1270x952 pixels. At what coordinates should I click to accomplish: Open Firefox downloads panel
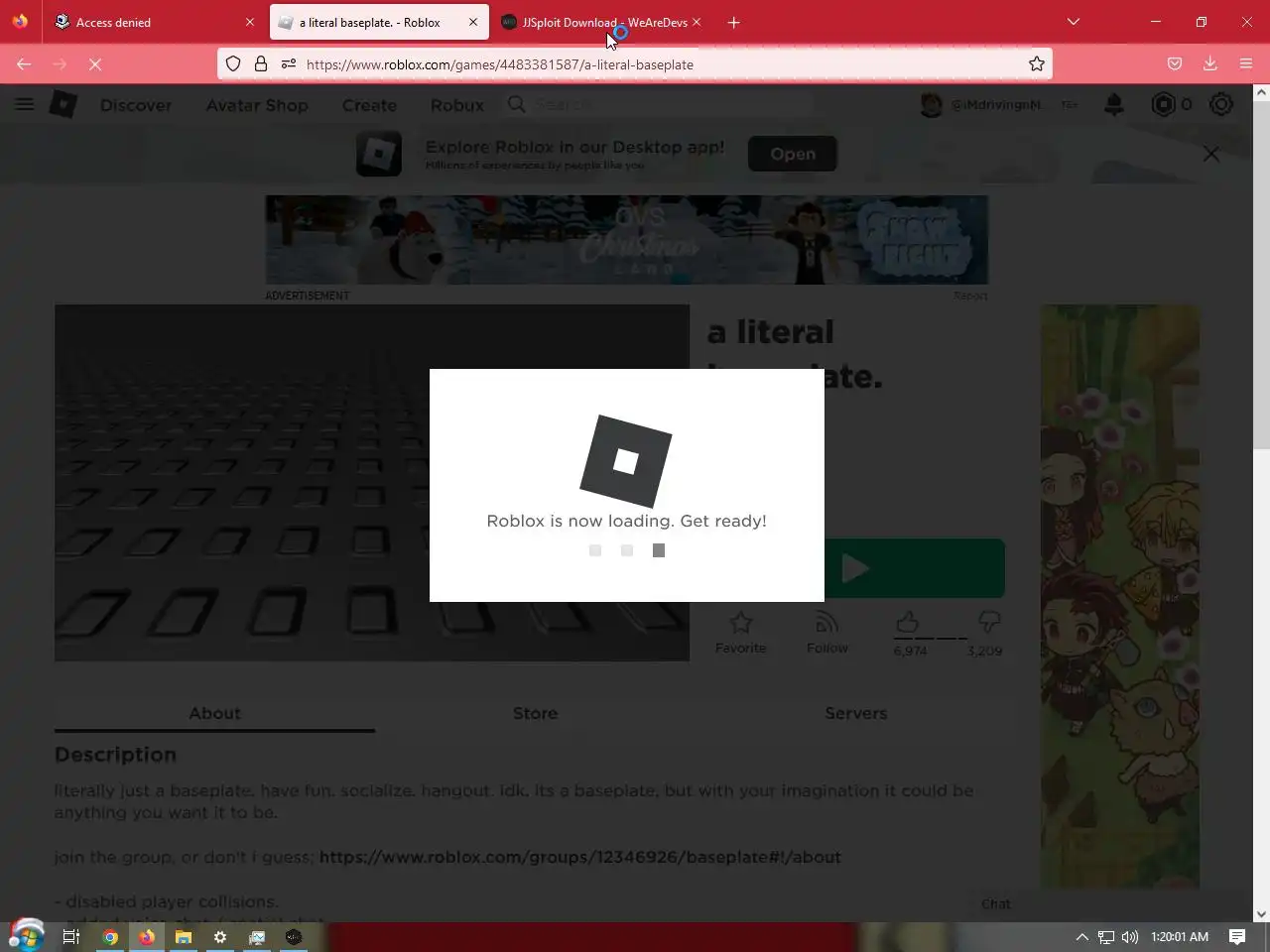coord(1210,63)
